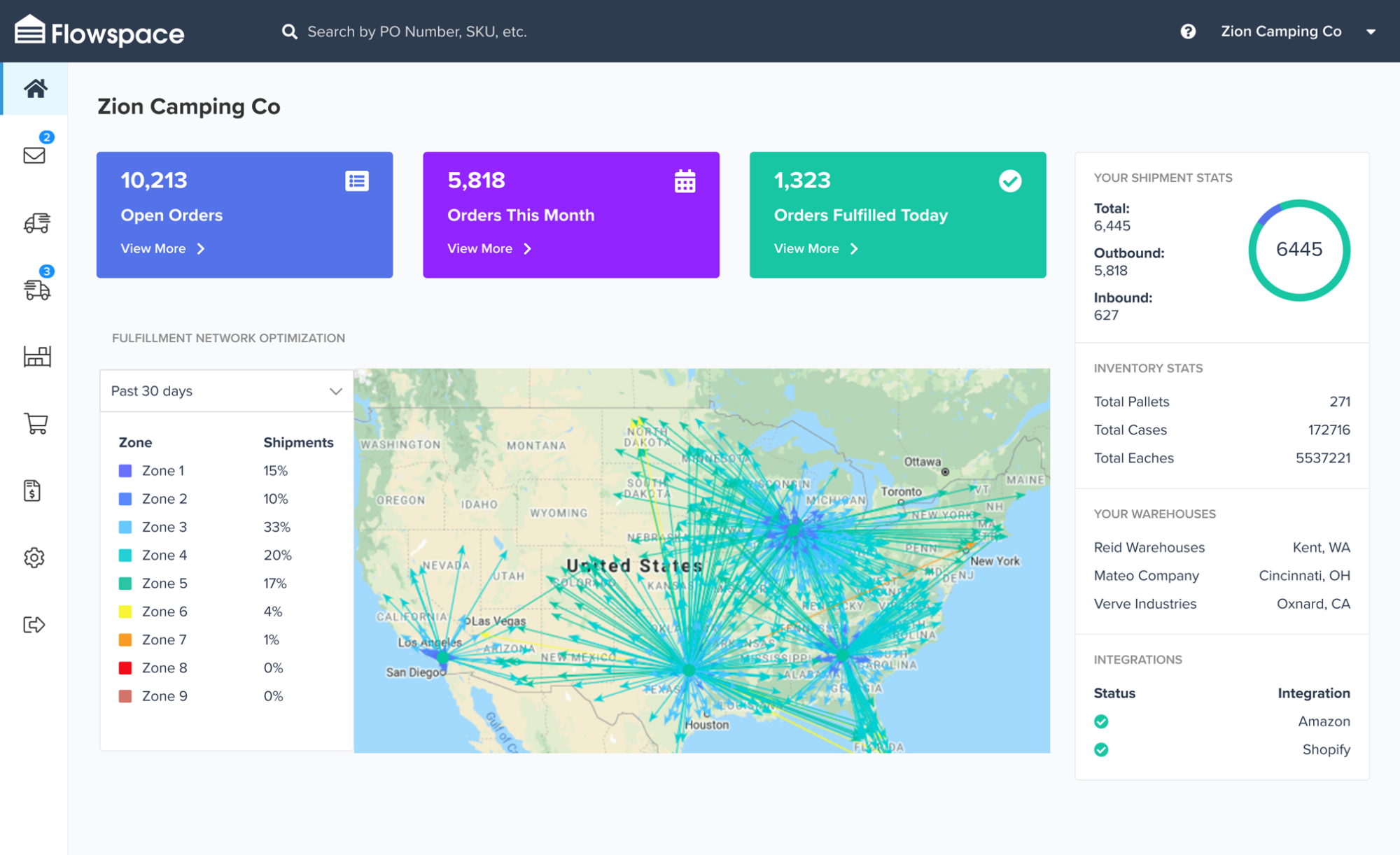Open the messages inbox with 2 notifications
This screenshot has height=855, width=1400.
[34, 155]
